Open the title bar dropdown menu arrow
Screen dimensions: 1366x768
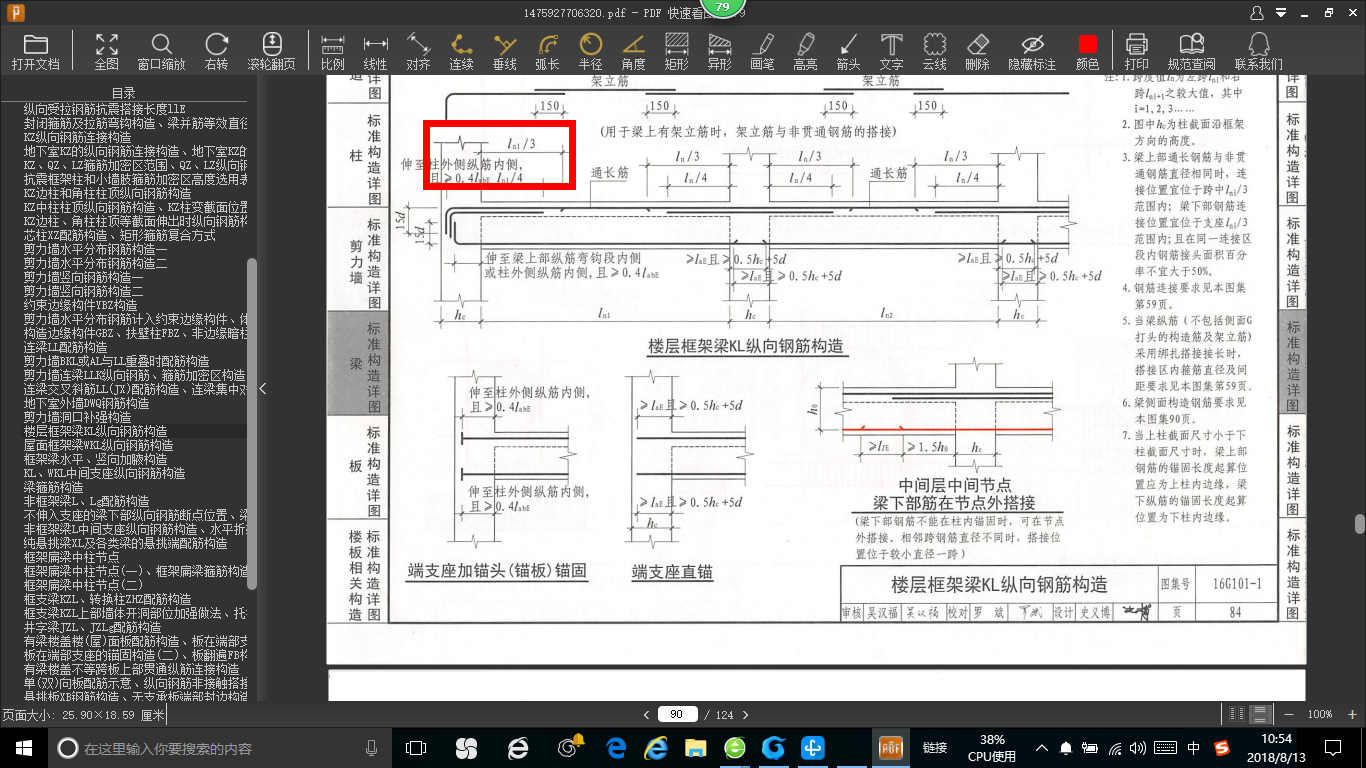point(1282,13)
